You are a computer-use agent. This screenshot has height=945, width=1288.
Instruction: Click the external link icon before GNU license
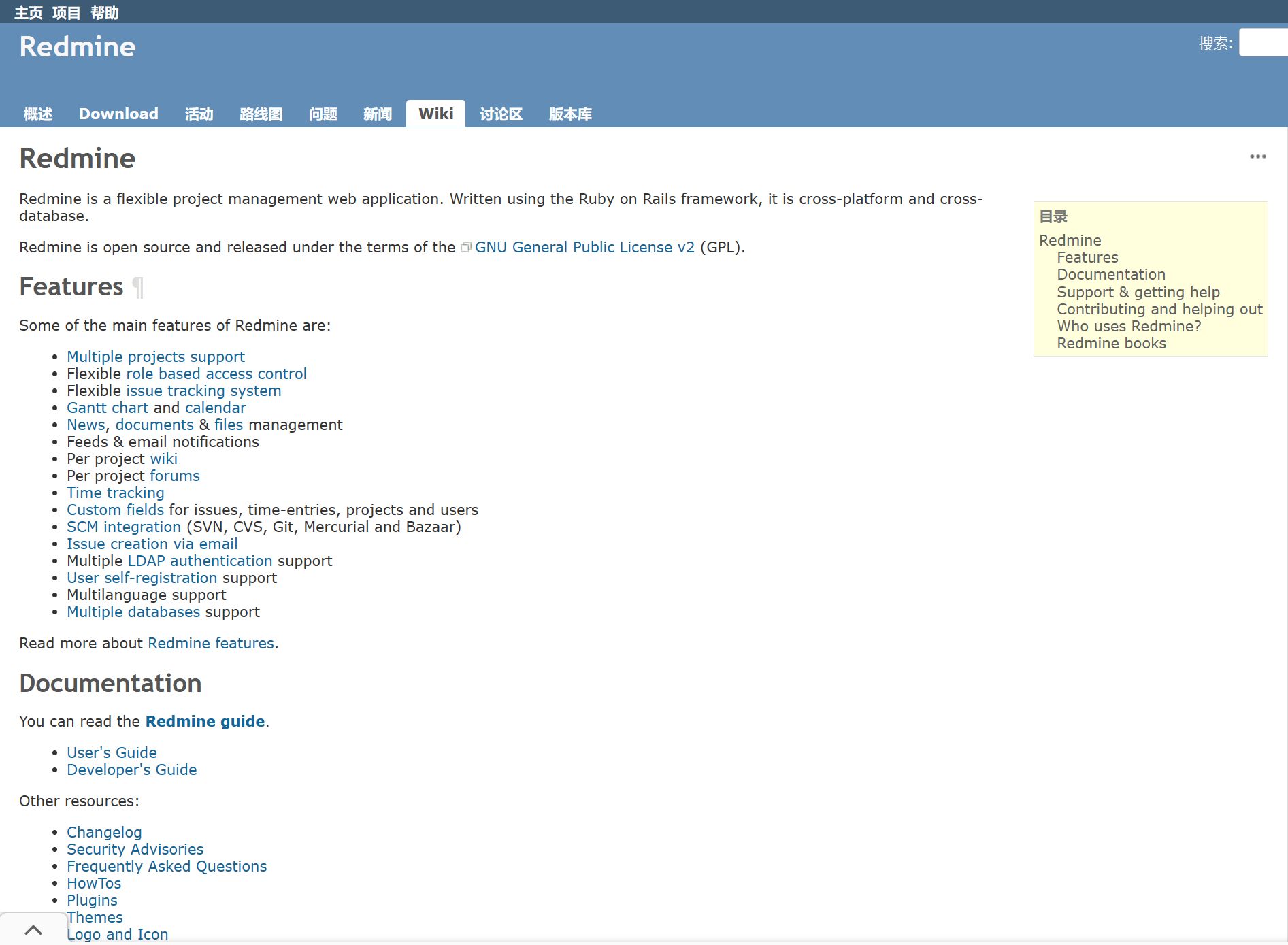[x=466, y=248]
